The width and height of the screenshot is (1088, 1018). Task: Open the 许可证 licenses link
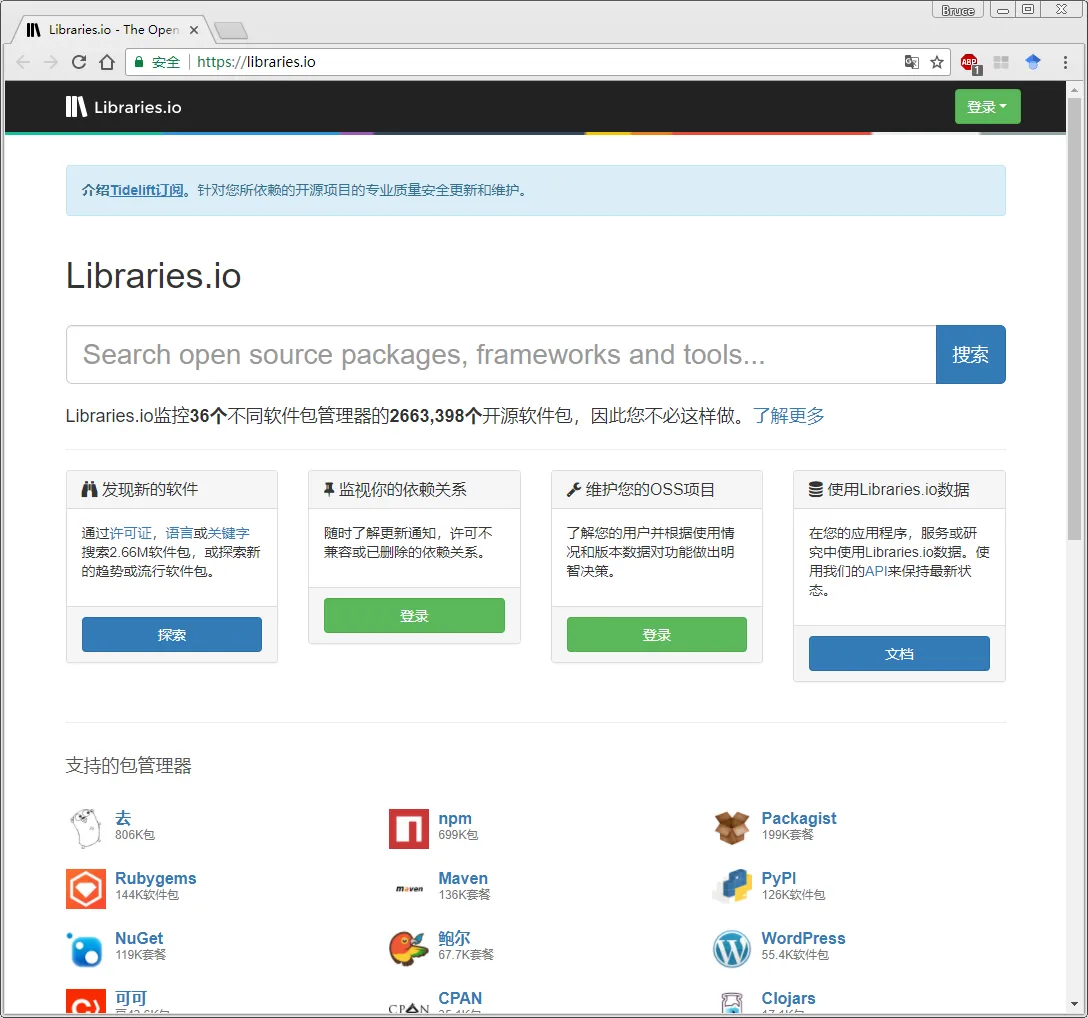coord(130,533)
